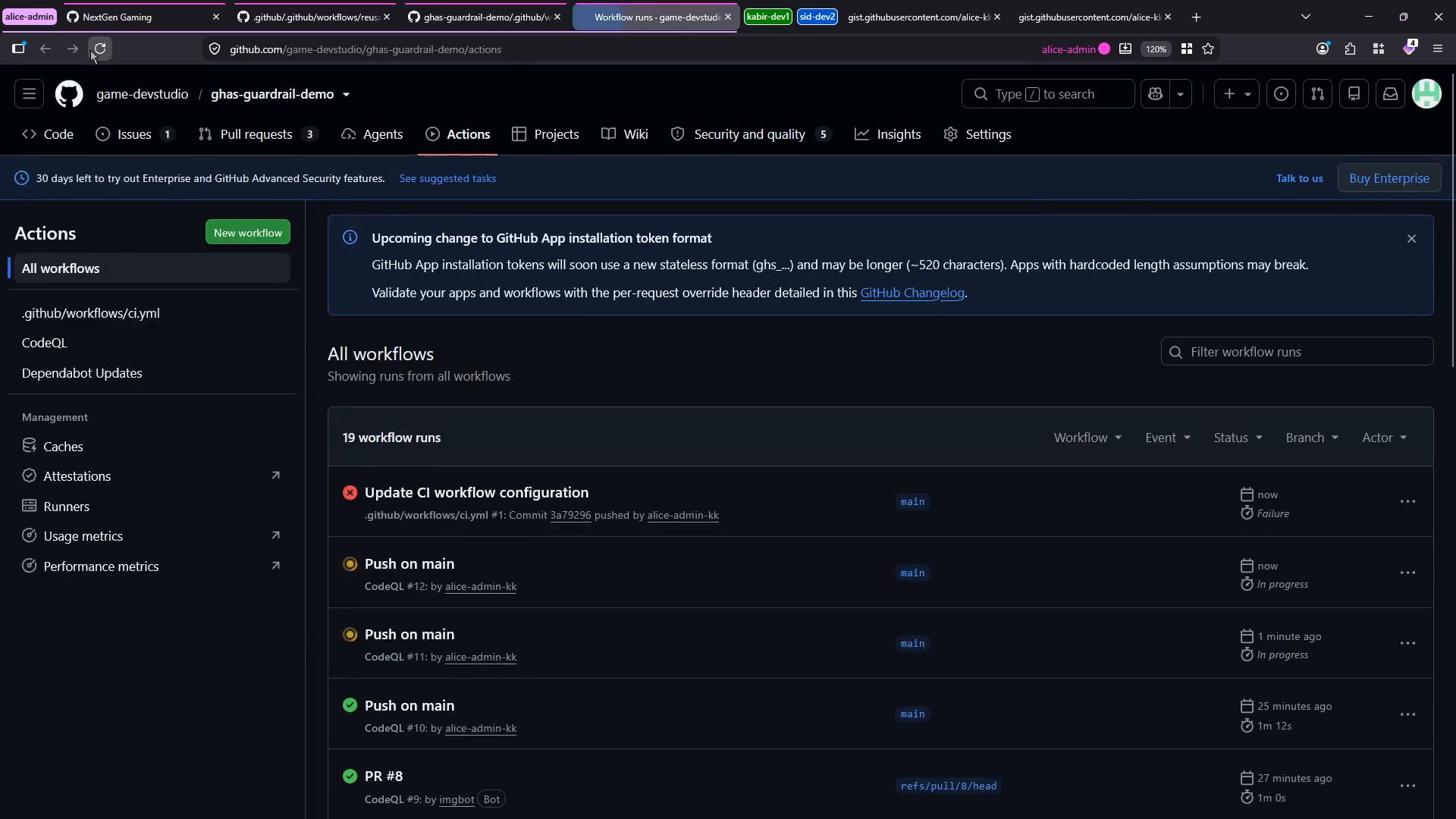This screenshot has width=1456, height=819.
Task: Expand the Event filter dropdown
Action: click(1168, 438)
